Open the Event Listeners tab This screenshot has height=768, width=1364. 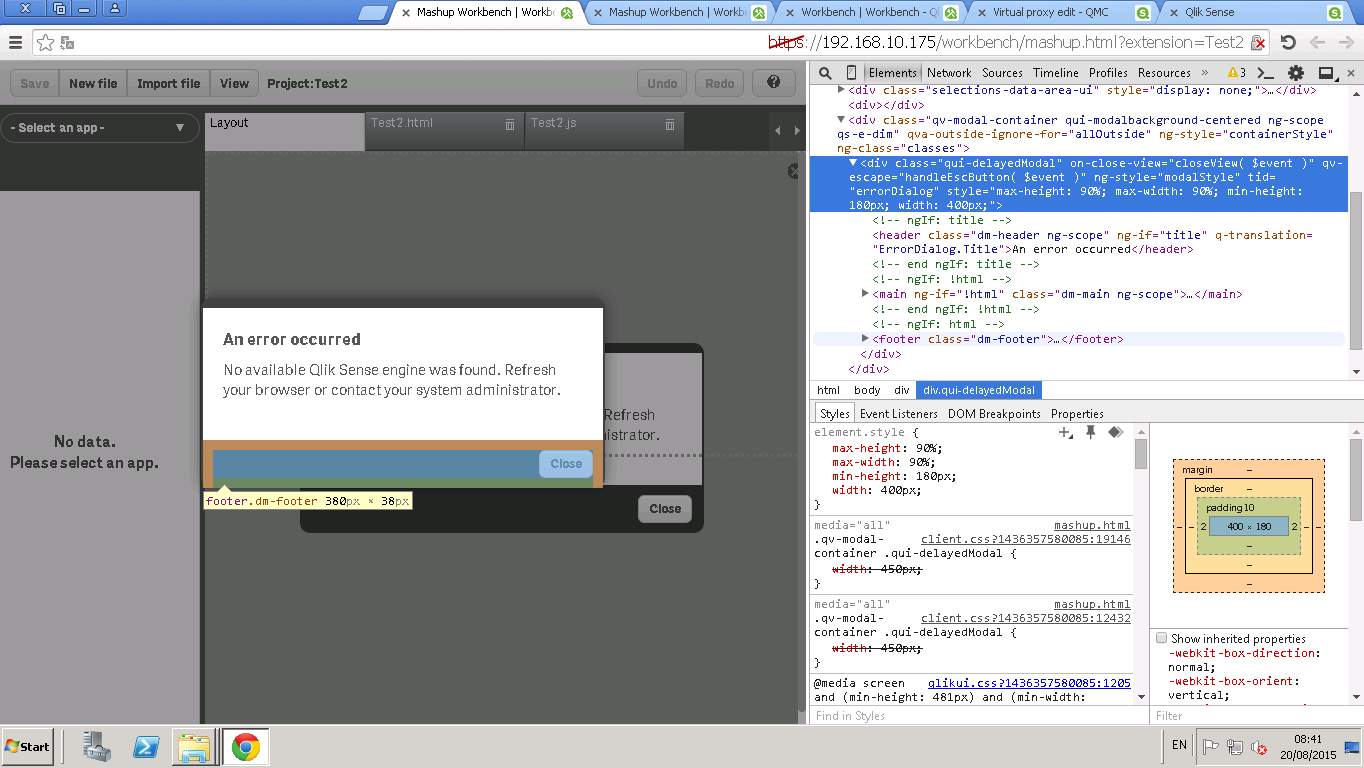[898, 413]
